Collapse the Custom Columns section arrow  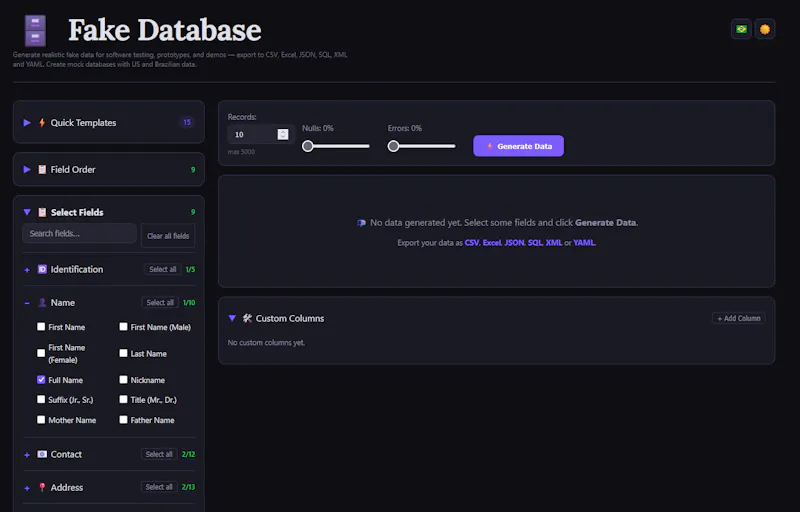click(232, 318)
